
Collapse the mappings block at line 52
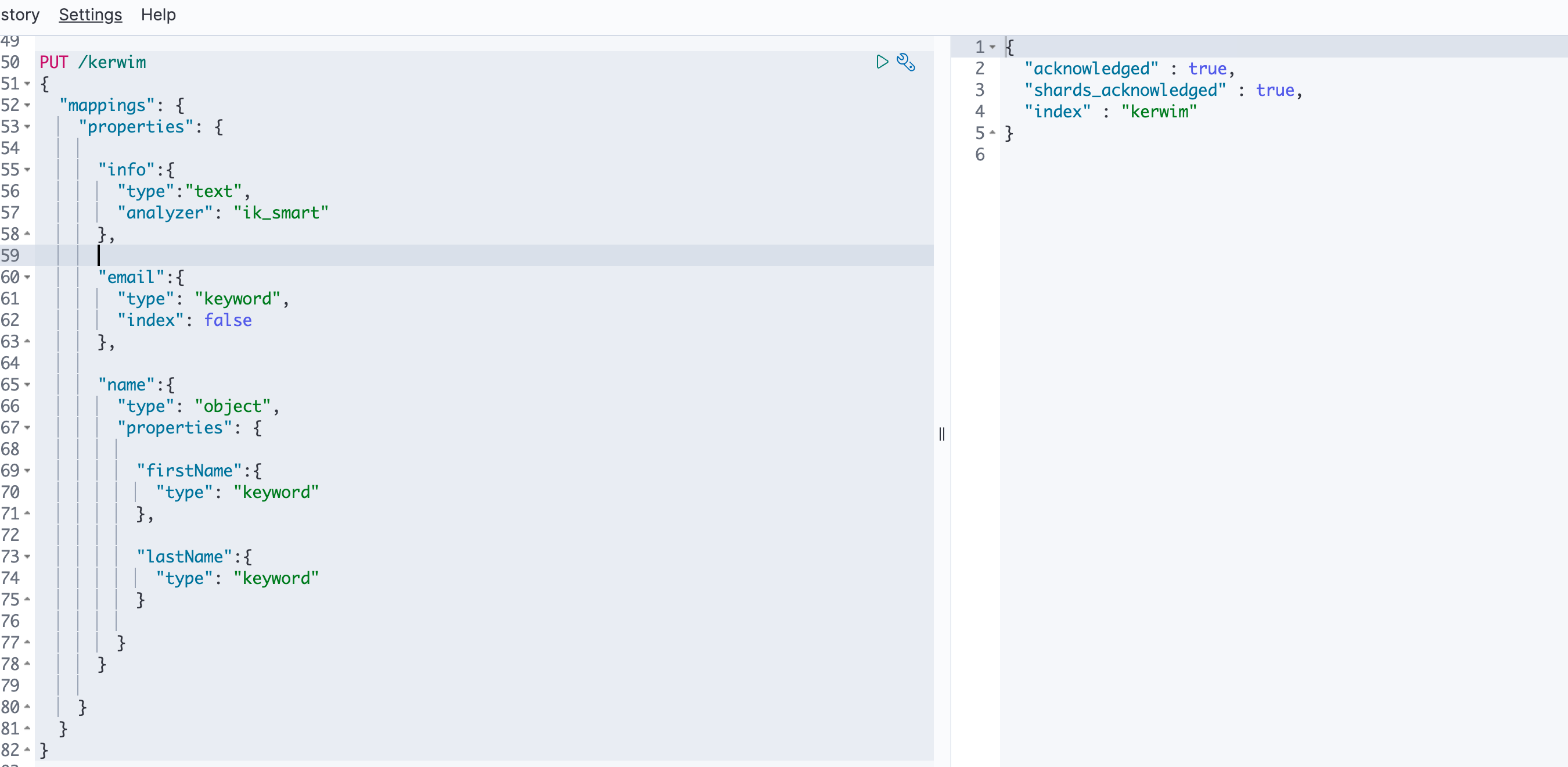[27, 105]
